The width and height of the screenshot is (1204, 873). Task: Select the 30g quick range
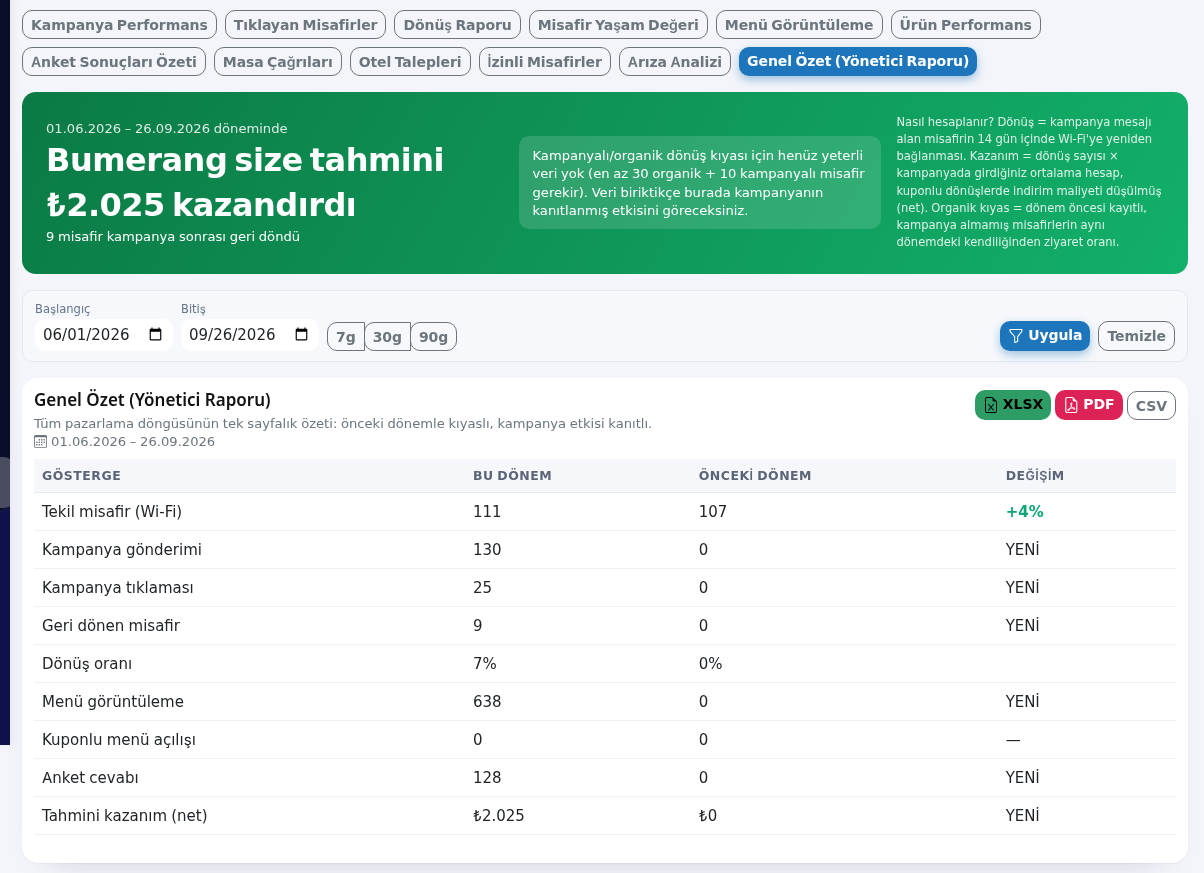[x=387, y=337]
